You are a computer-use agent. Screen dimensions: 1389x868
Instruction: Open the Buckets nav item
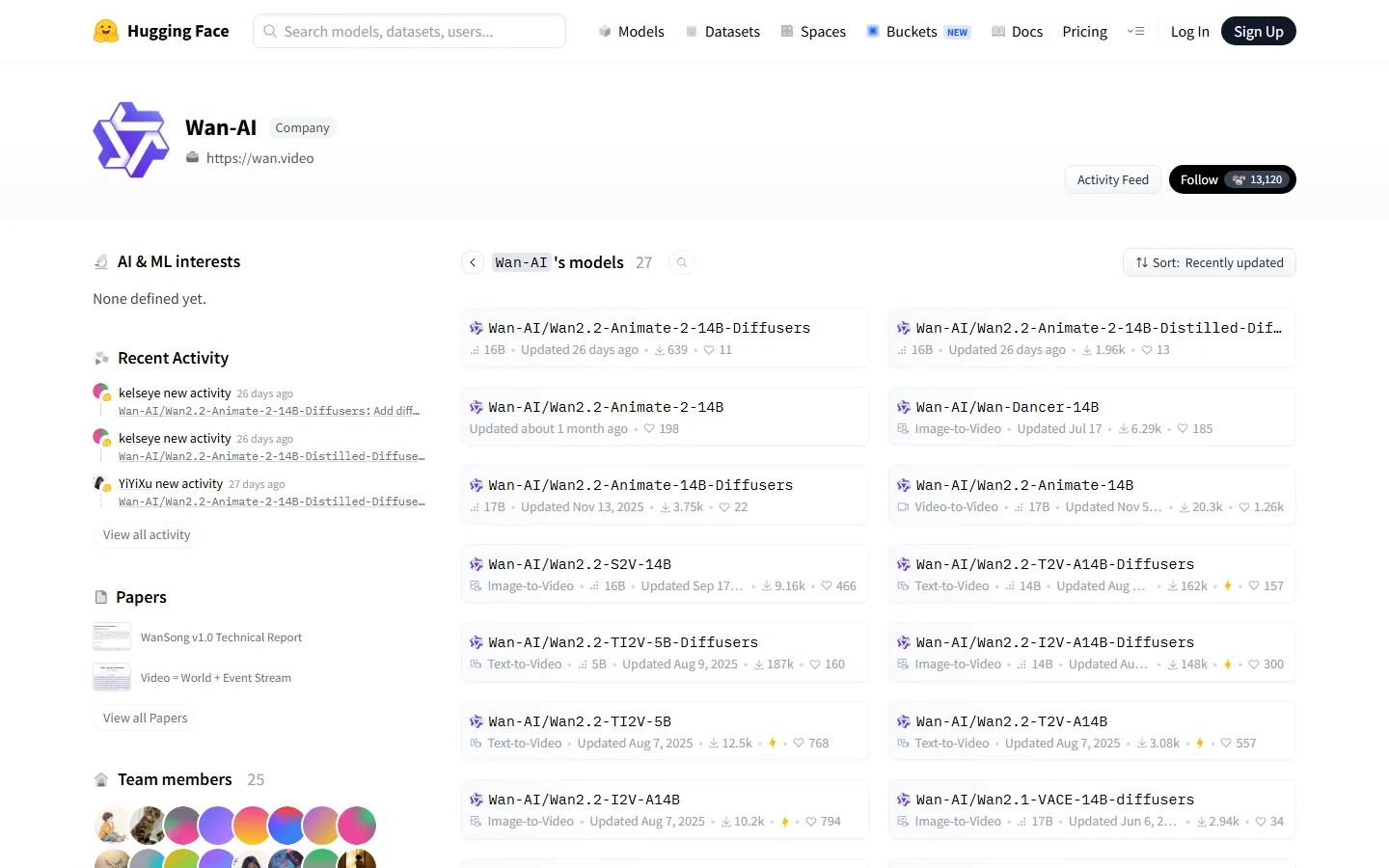click(917, 32)
